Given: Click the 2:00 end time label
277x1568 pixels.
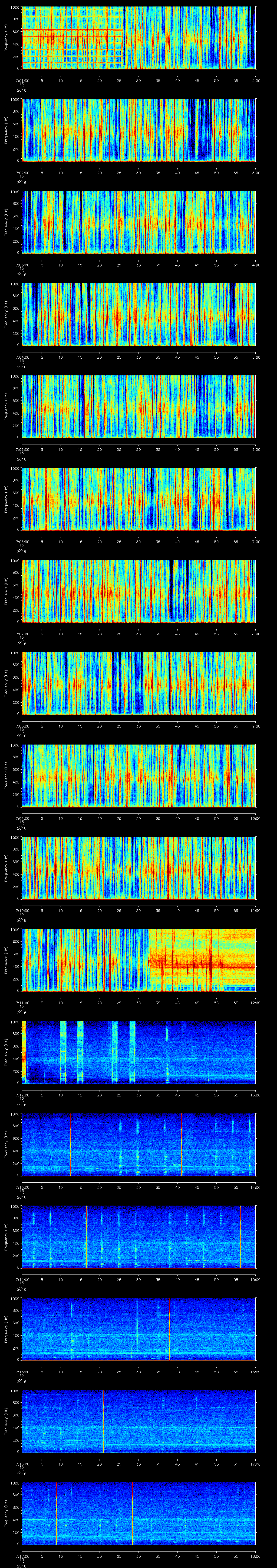Looking at the screenshot, I should click(256, 80).
